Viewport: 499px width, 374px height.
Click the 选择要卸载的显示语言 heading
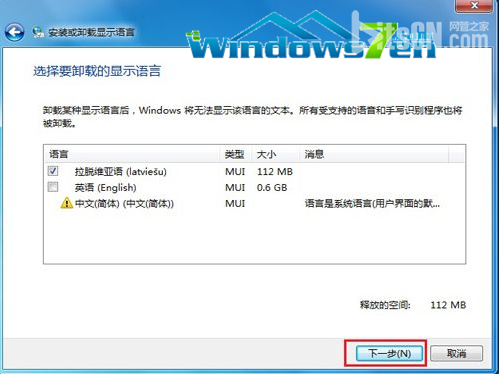97,71
